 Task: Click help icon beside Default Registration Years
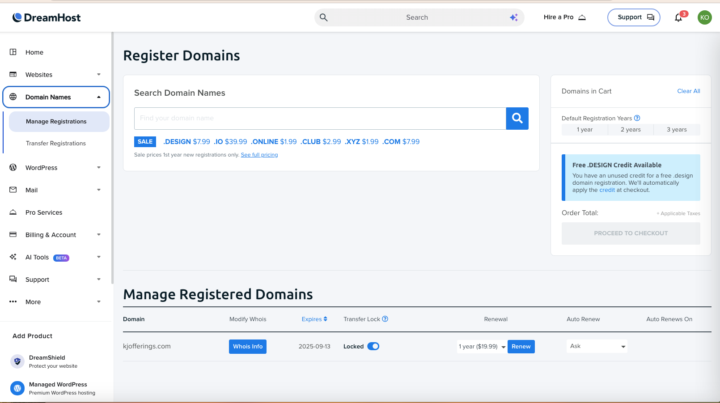pyautogui.click(x=637, y=118)
